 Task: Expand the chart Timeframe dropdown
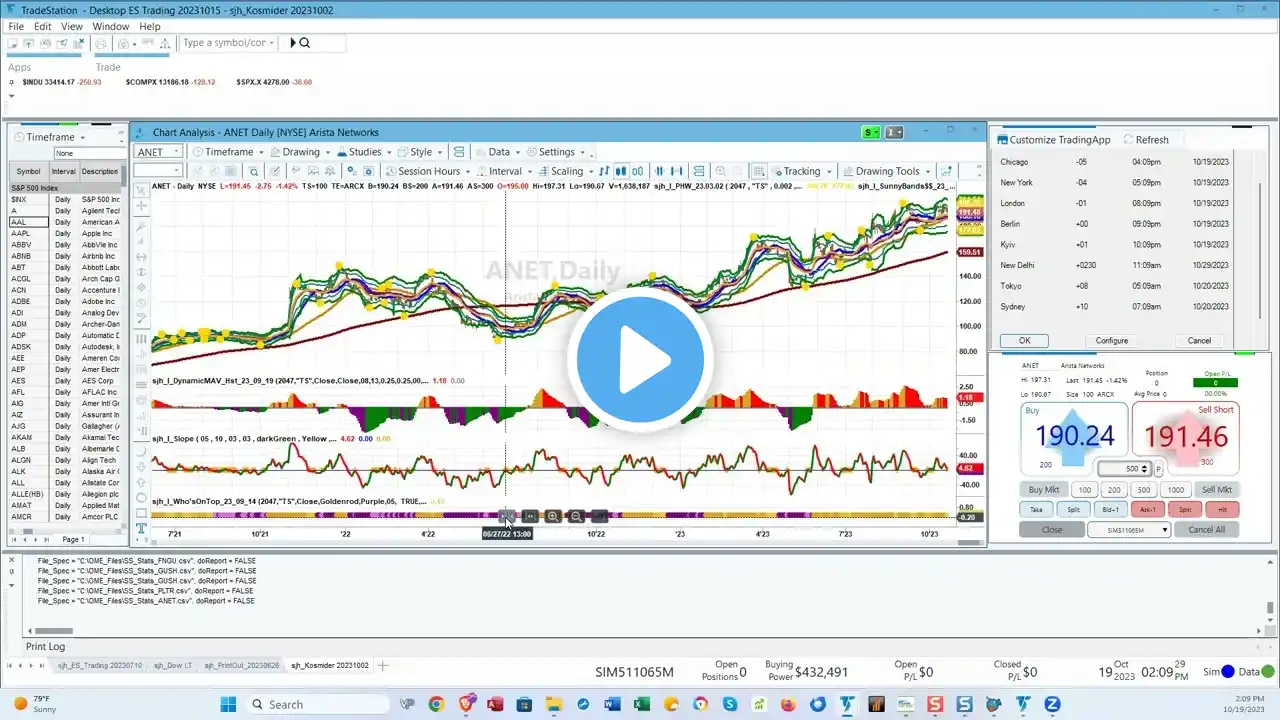click(229, 152)
